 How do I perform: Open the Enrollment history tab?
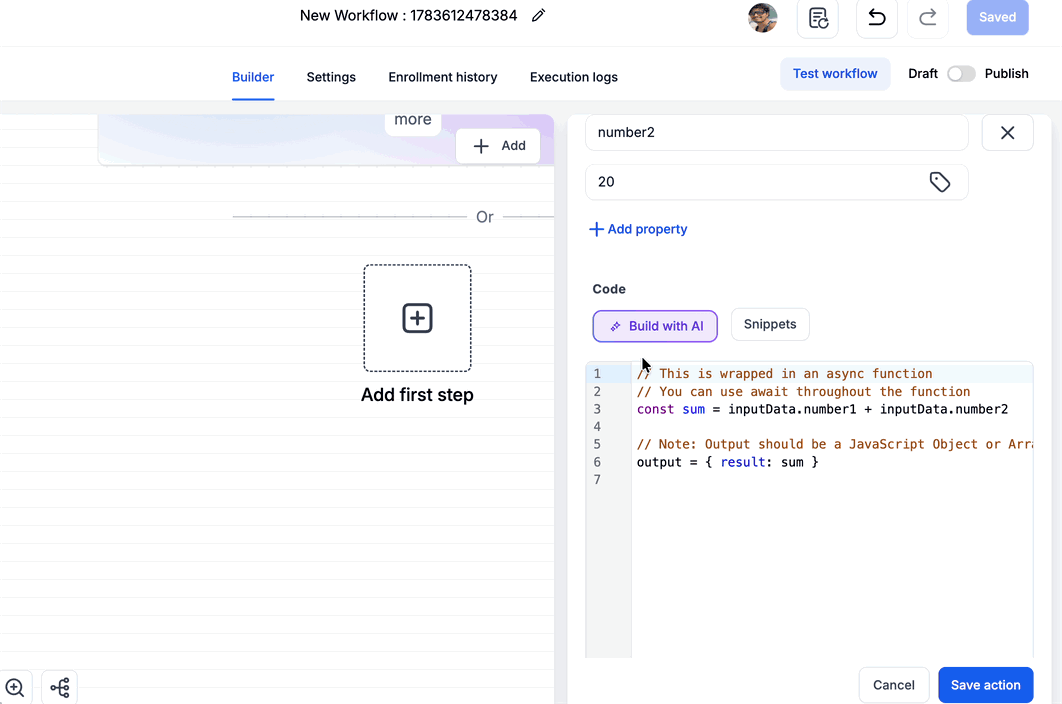[443, 77]
